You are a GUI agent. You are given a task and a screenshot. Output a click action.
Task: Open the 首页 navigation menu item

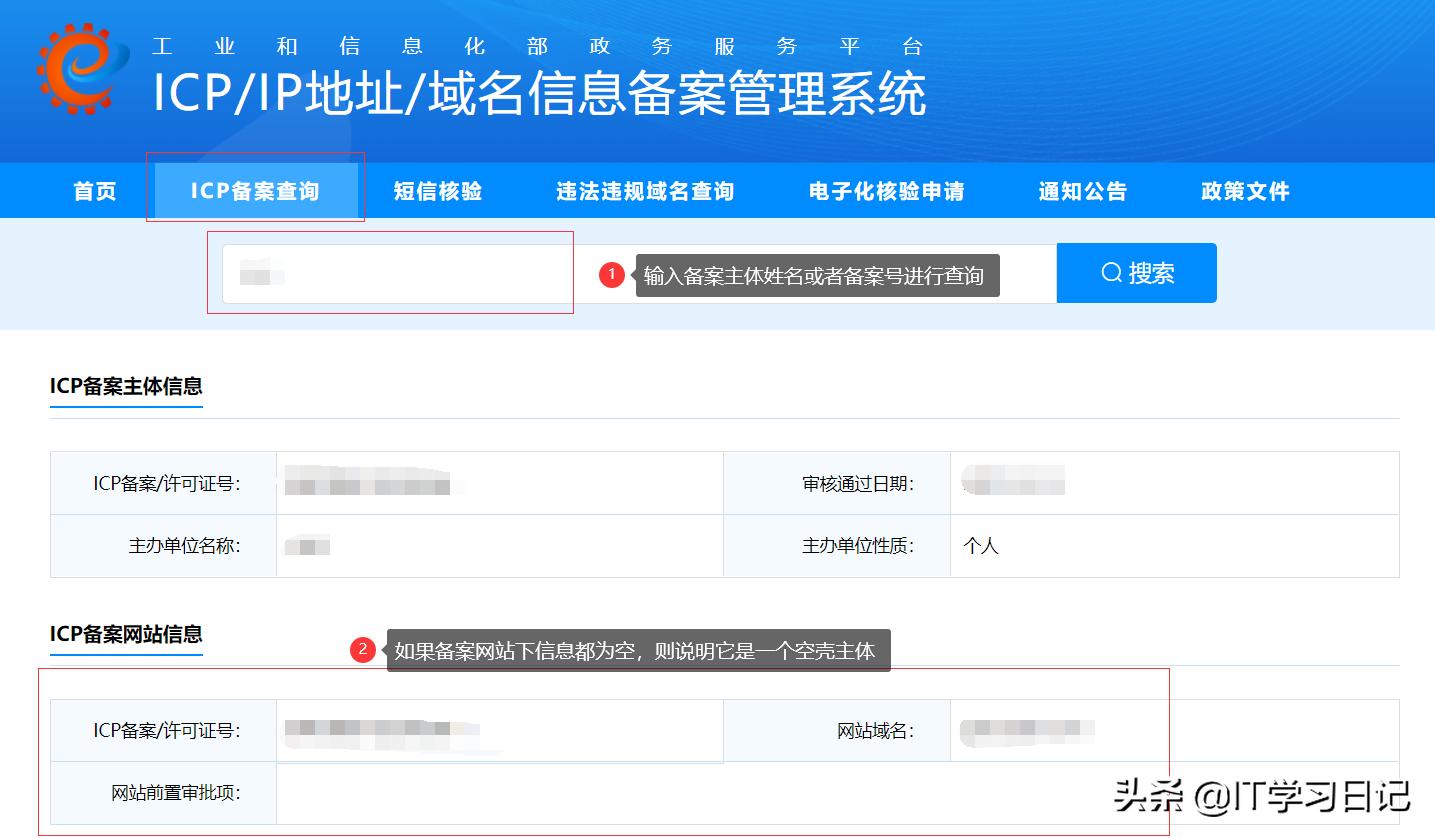coord(93,190)
